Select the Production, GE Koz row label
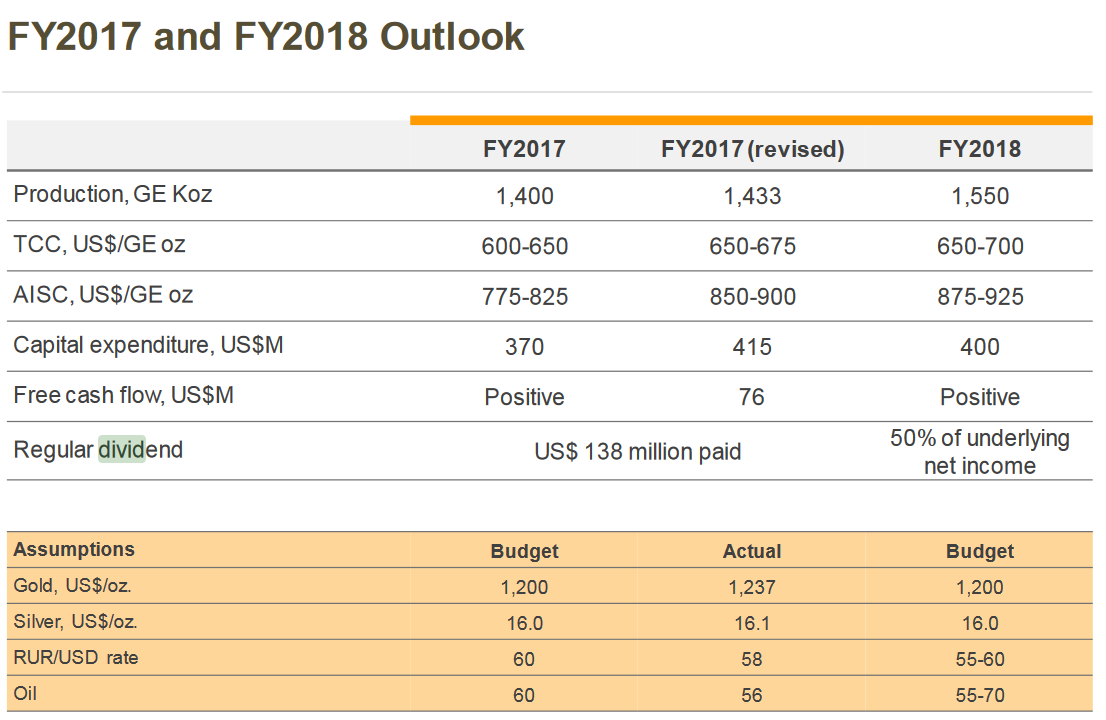The image size is (1106, 720). pos(113,194)
